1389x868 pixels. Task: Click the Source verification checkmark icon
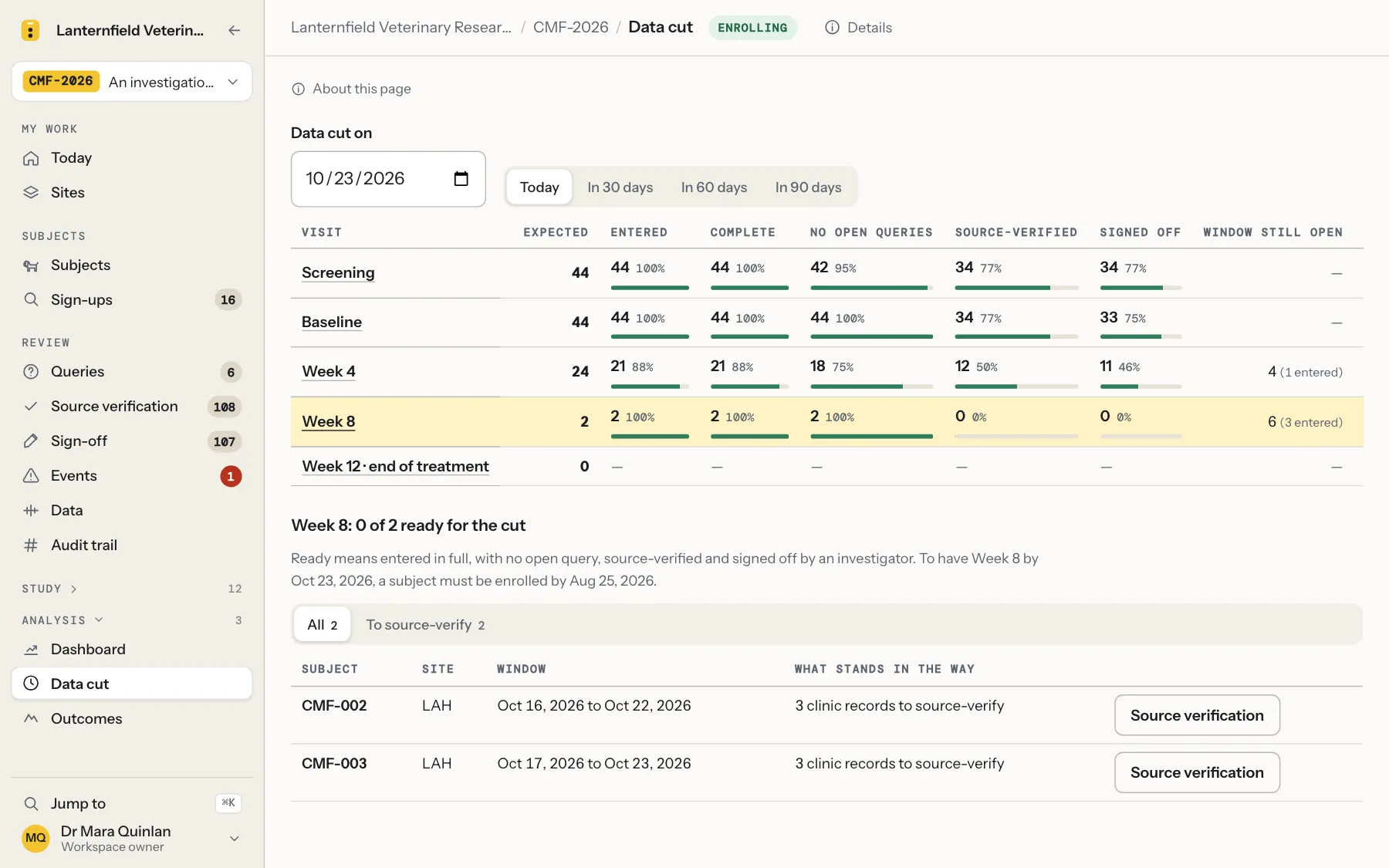coord(31,407)
